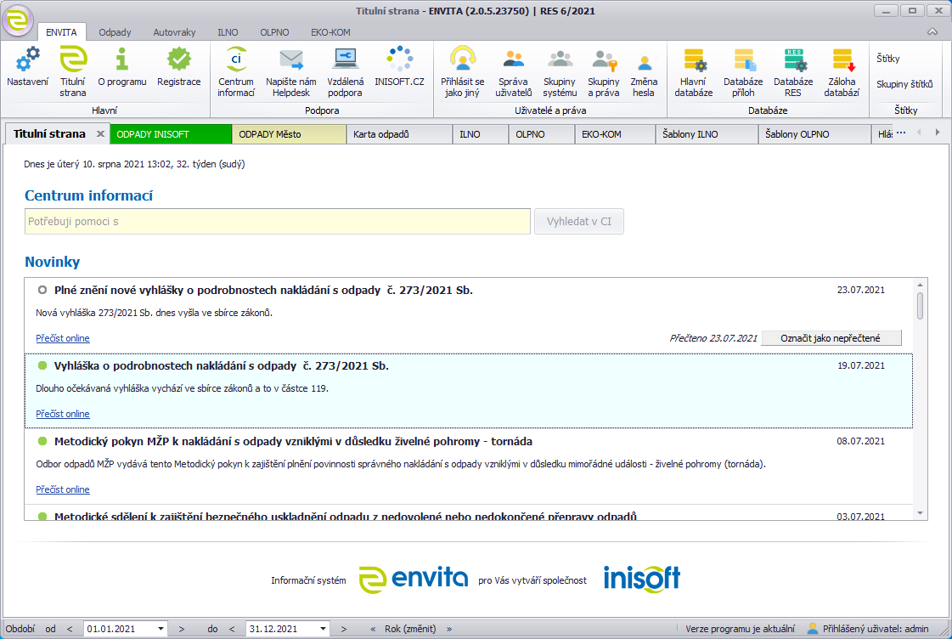Click the news list scroll-down arrow
Image resolution: width=952 pixels, height=639 pixels.
coord(920,513)
